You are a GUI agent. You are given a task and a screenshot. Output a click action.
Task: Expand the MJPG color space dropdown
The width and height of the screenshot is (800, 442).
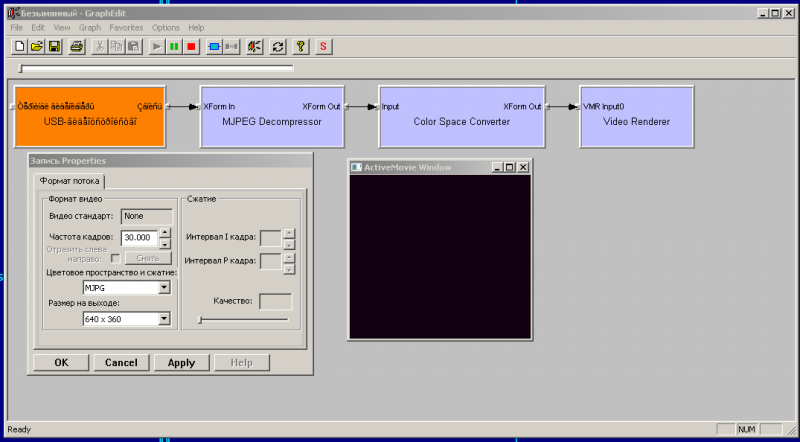coord(164,288)
